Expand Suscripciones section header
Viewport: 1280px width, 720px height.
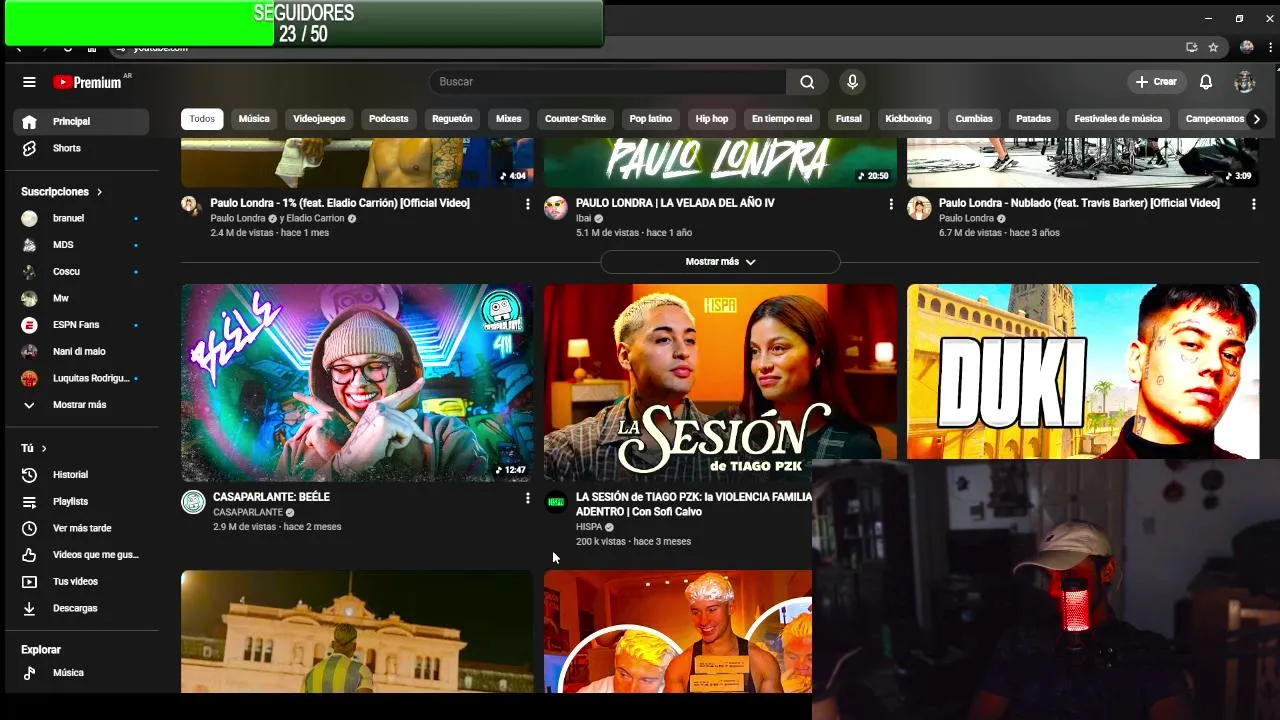[x=62, y=191]
